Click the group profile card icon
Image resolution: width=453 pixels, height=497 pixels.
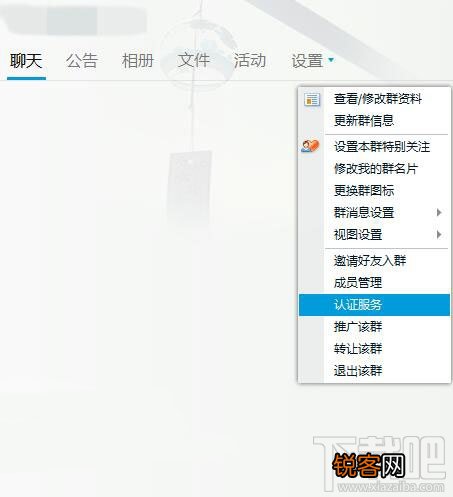(312, 100)
